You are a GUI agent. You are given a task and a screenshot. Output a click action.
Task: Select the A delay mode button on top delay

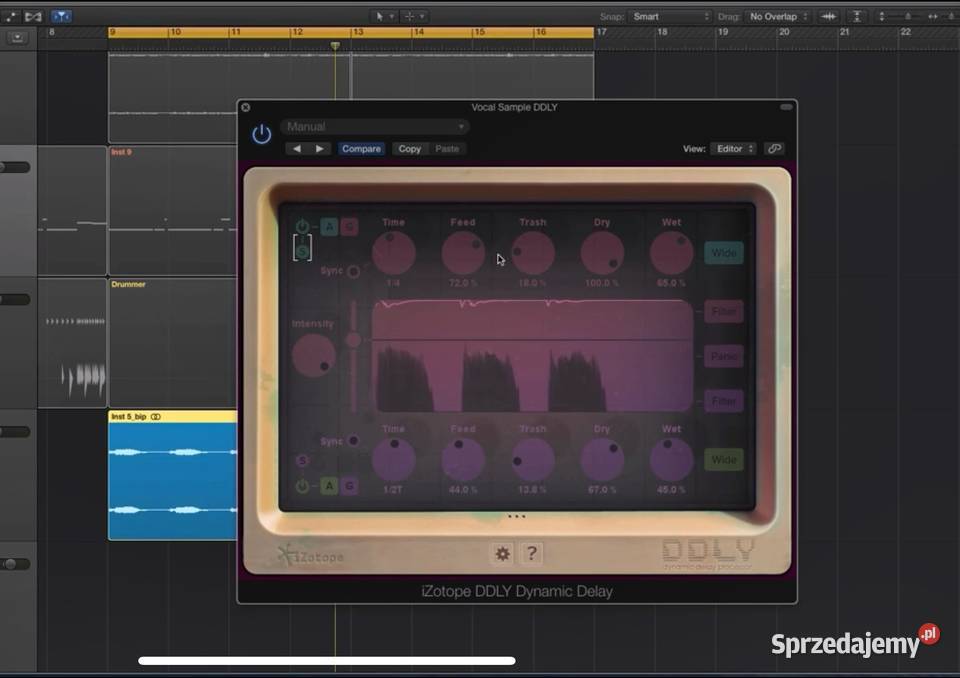(330, 227)
